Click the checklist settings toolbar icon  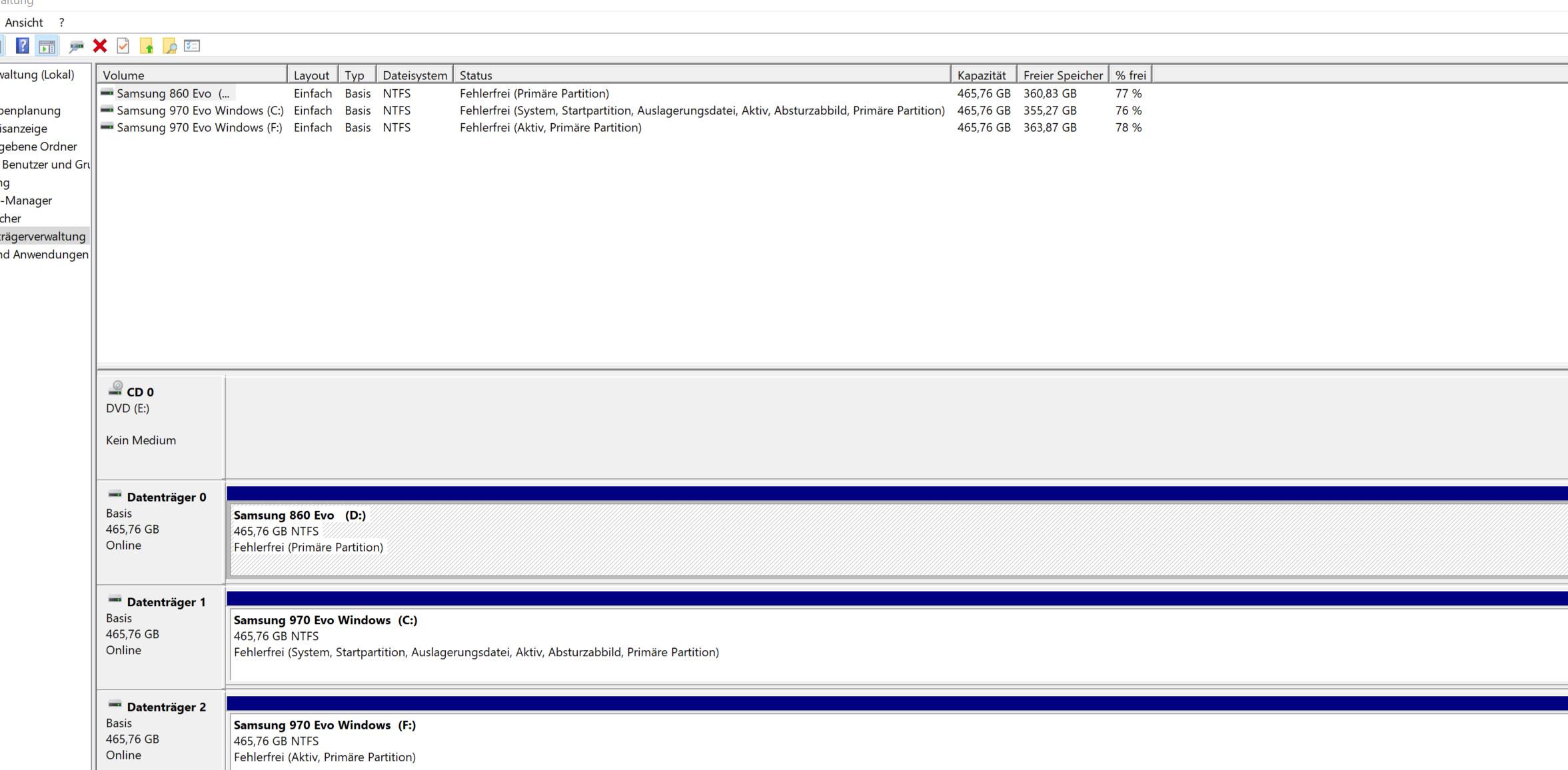pos(192,46)
